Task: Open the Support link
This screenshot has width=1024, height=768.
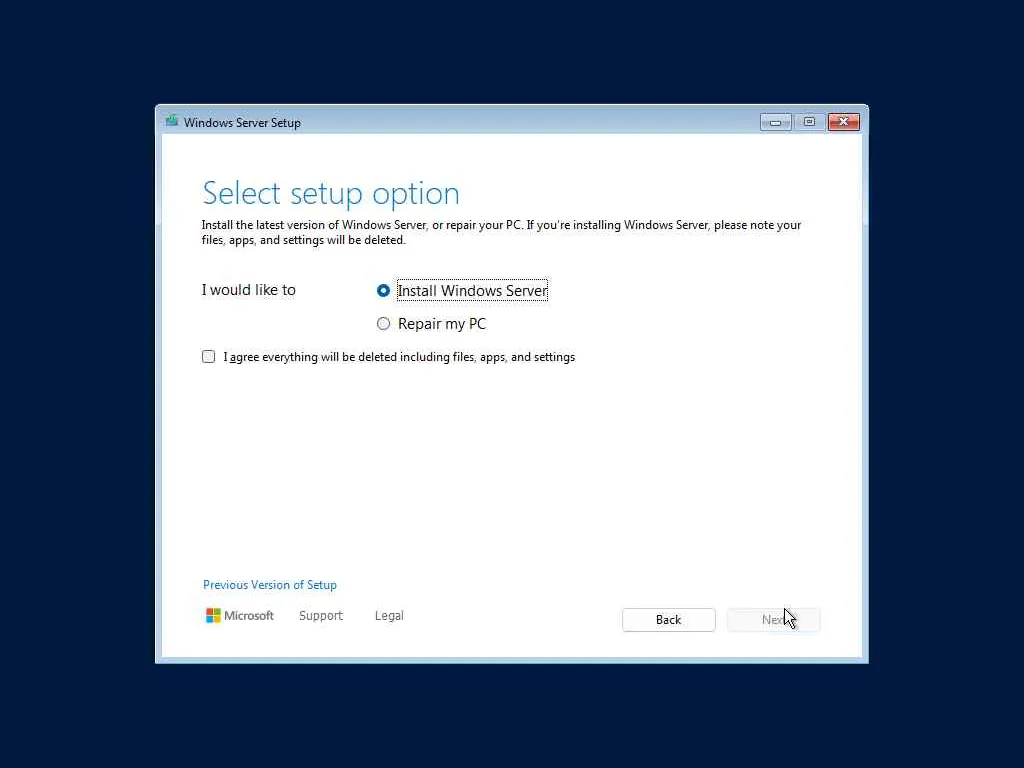Action: [321, 616]
